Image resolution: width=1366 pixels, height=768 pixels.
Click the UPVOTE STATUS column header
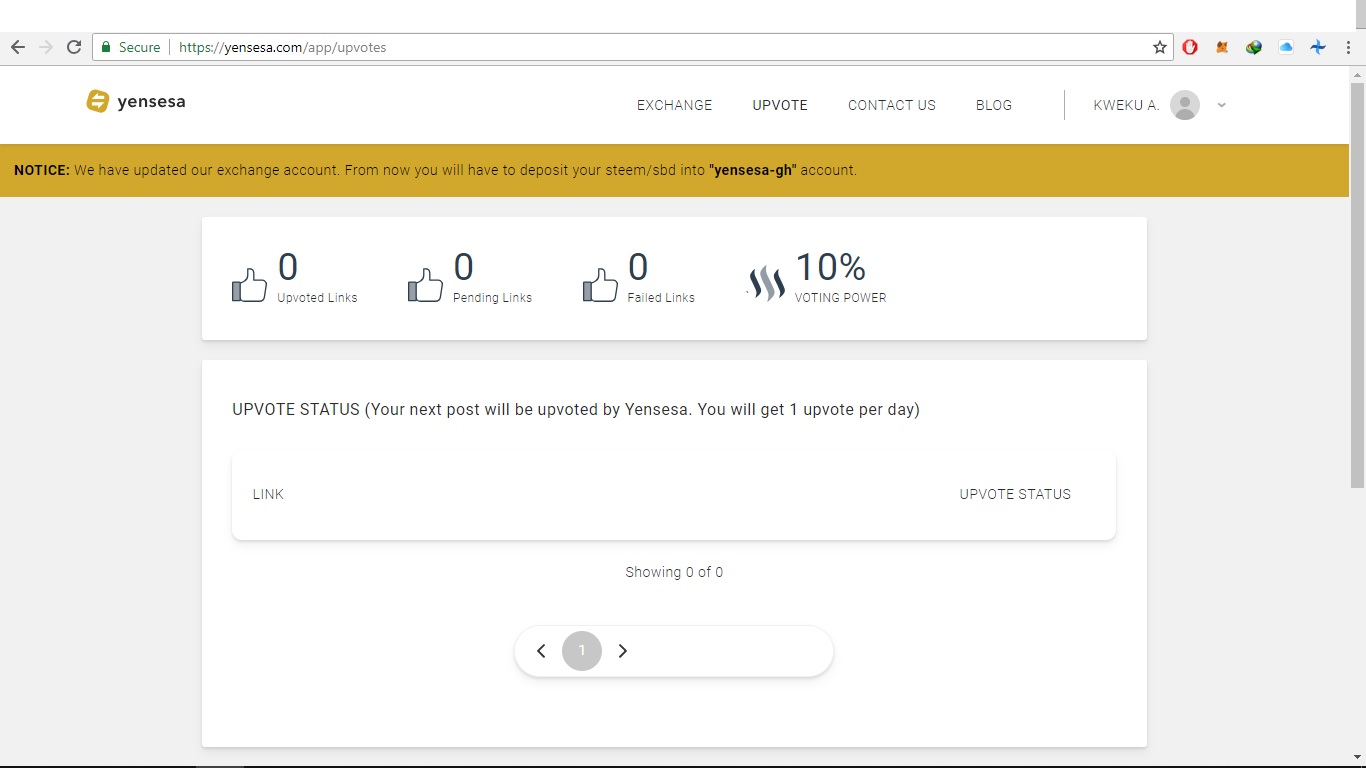click(1015, 494)
